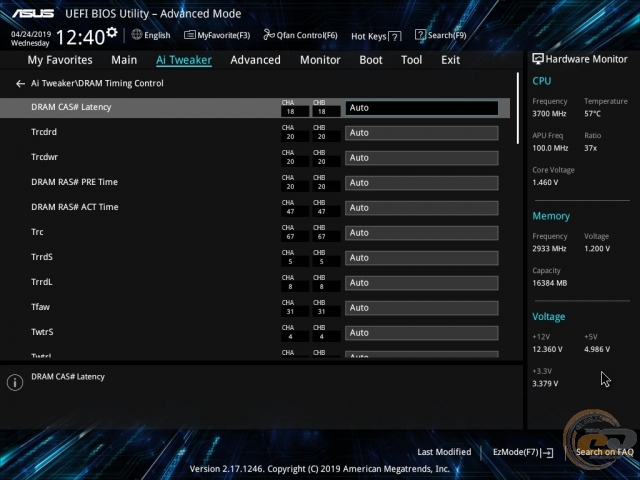Viewport: 640px width, 480px height.
Task: Click the EzMode(F7) exit arrow icon
Action: click(548, 452)
